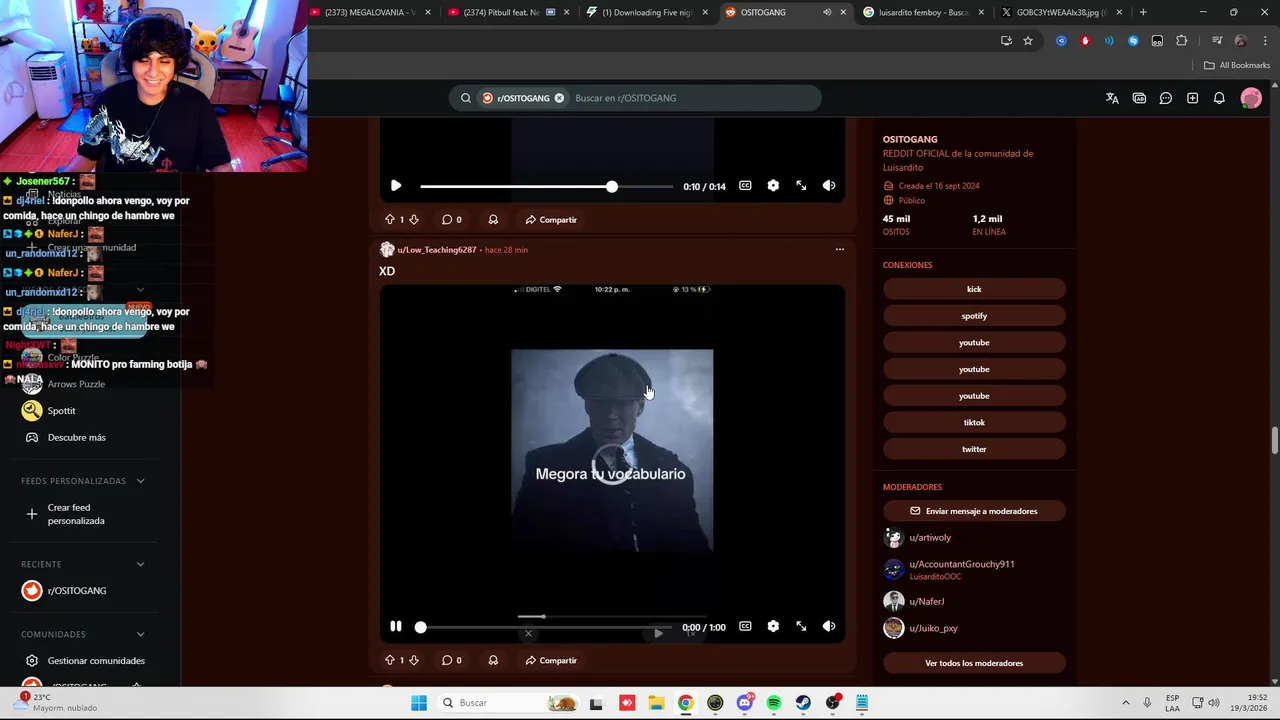Collapse Comunidades section

pos(140,634)
